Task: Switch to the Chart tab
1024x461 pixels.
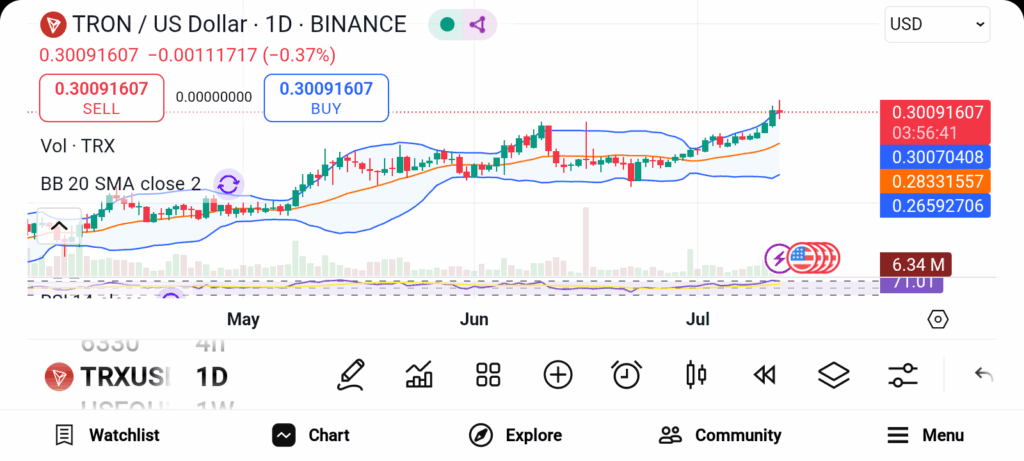Action: [x=311, y=435]
